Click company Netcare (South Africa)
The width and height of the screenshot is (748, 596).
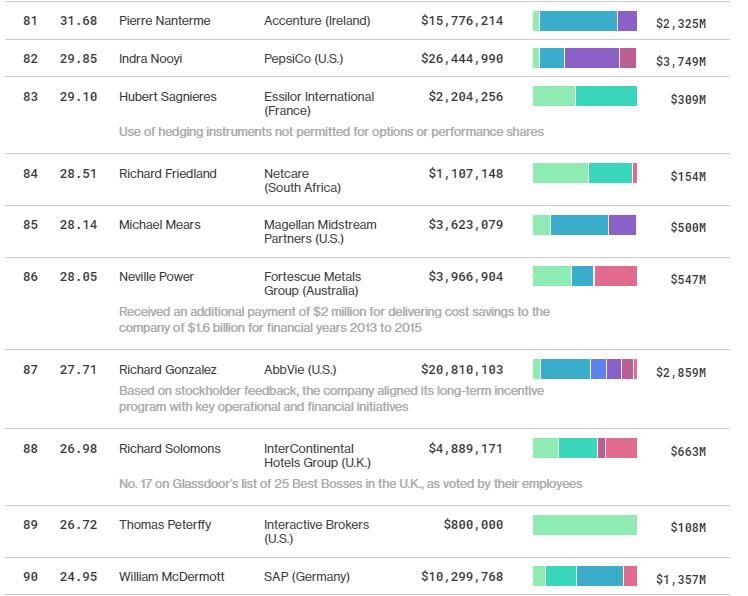(302, 180)
